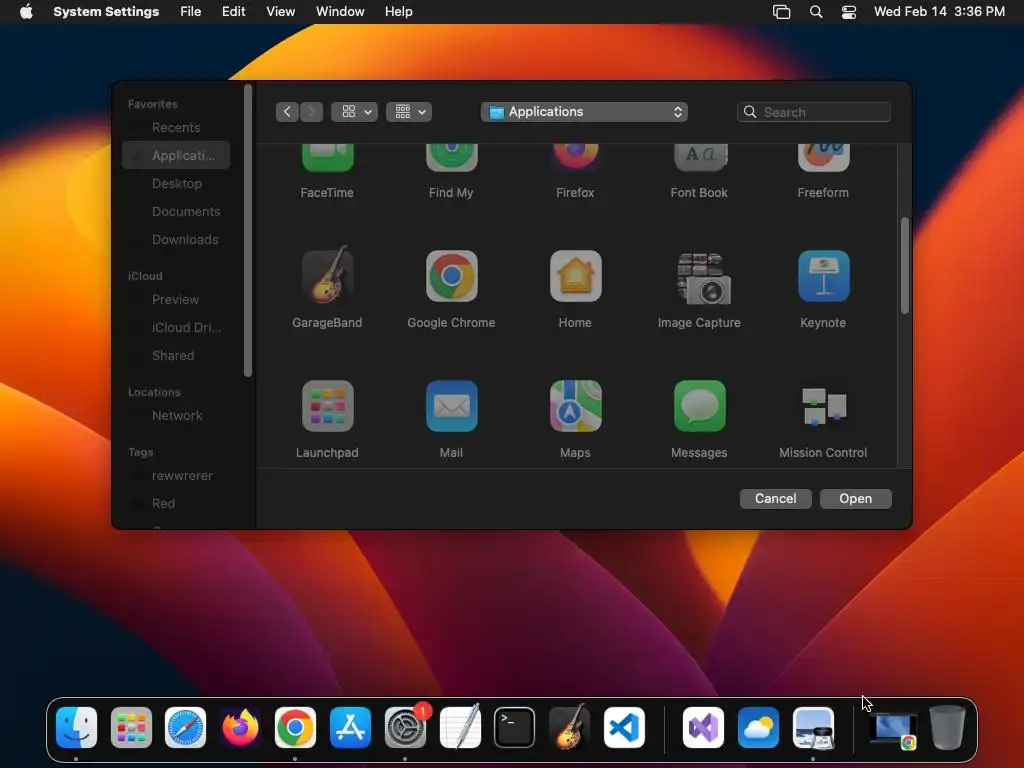Image resolution: width=1024 pixels, height=768 pixels.
Task: Go to Desktop in the sidebar
Action: click(176, 184)
